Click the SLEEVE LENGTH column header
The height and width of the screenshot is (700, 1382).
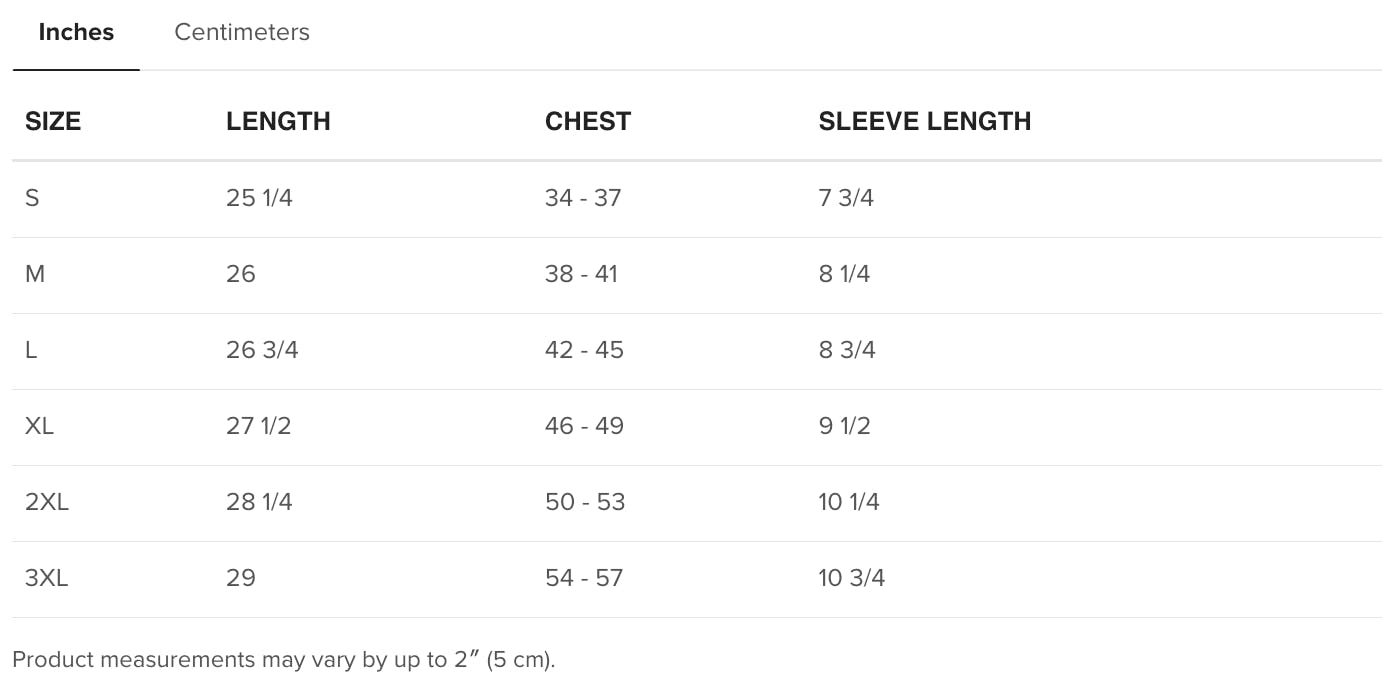pos(925,121)
